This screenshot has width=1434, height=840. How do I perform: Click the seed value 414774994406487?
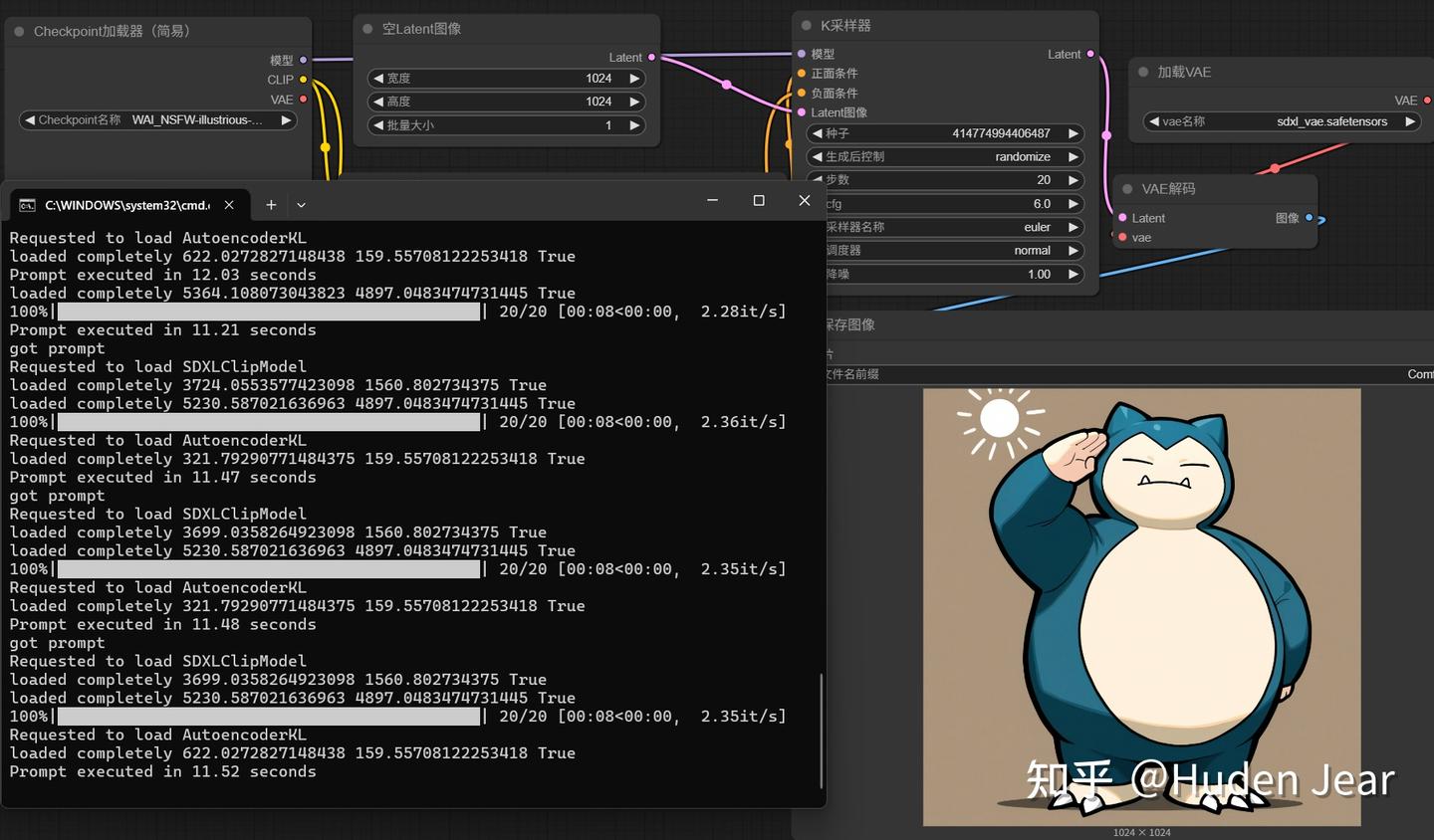coord(1001,133)
